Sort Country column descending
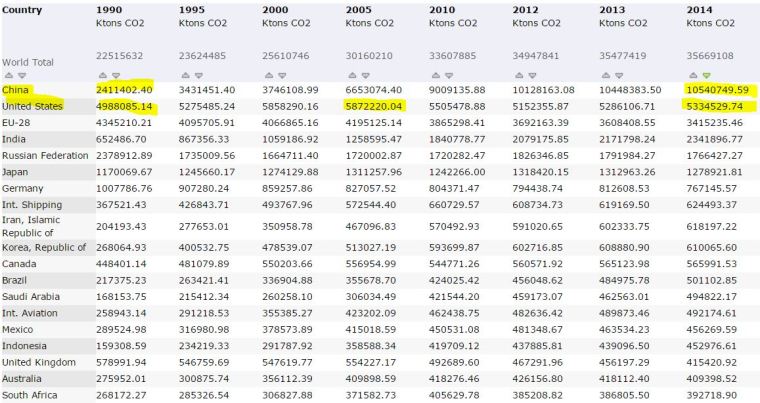Screen dimensions: 760x403 click(22, 75)
